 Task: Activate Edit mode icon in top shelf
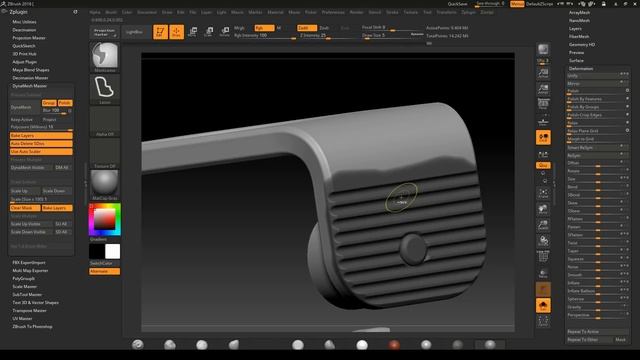[x=160, y=32]
